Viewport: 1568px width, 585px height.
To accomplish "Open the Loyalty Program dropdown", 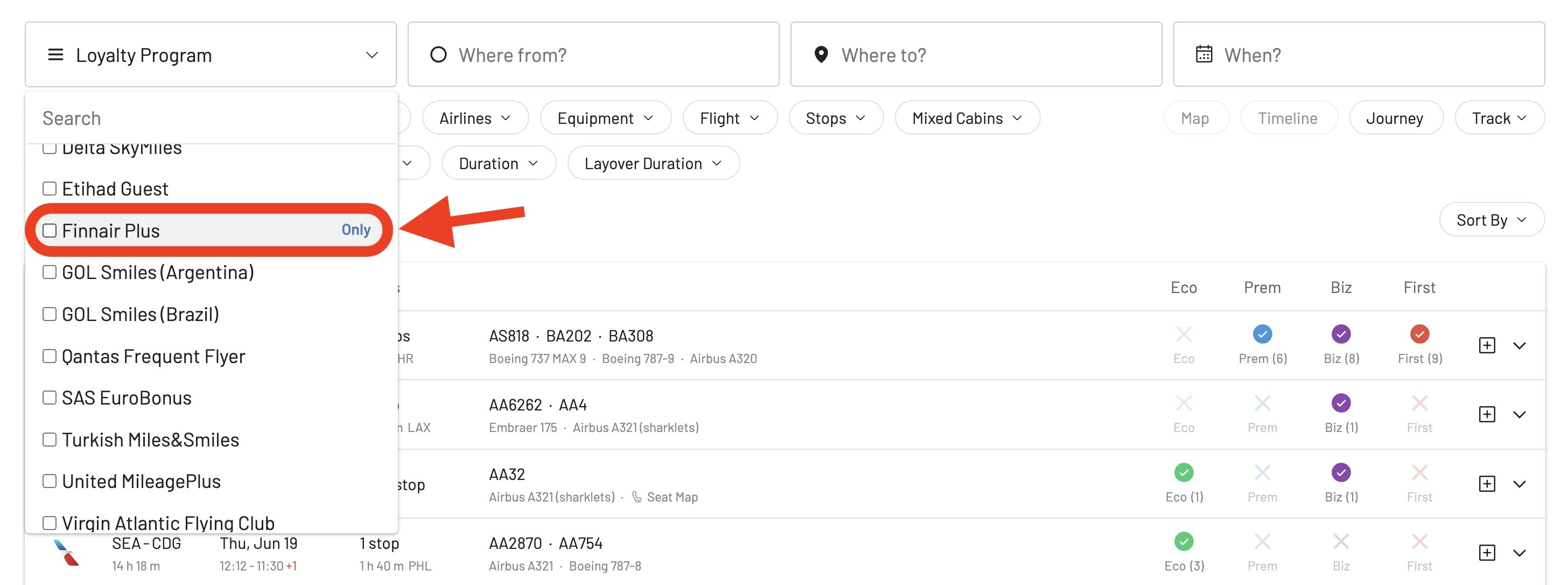I will (x=211, y=55).
